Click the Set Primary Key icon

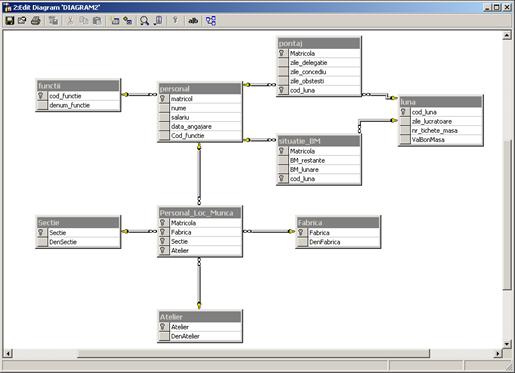(175, 21)
